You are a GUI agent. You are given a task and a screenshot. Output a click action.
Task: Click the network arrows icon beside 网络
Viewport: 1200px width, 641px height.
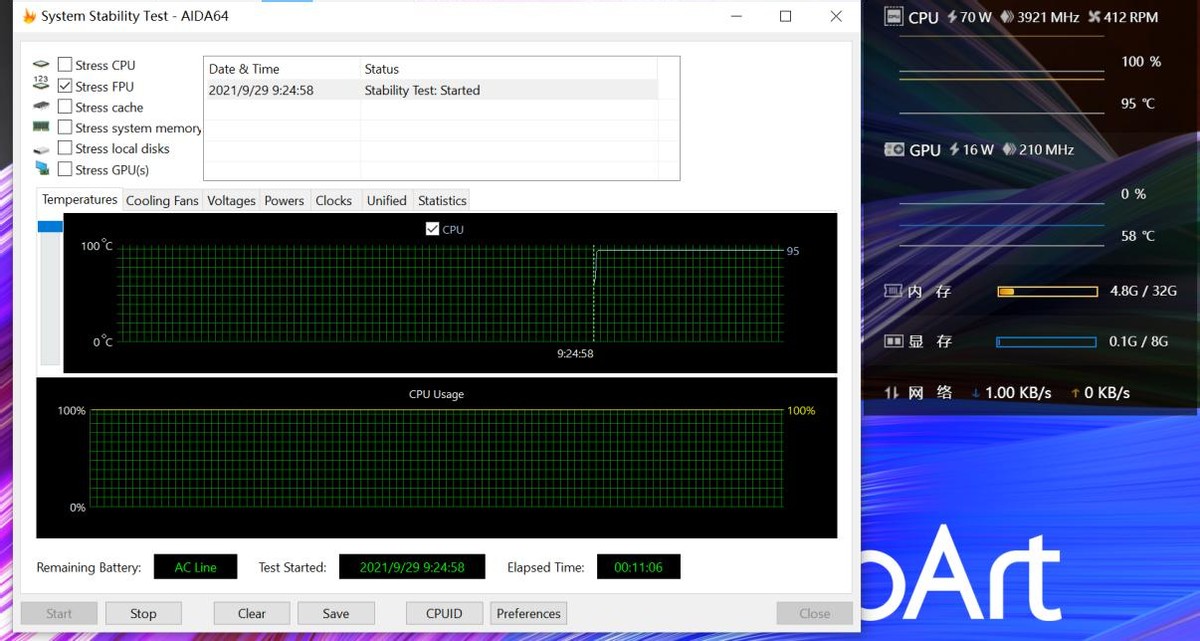point(892,392)
